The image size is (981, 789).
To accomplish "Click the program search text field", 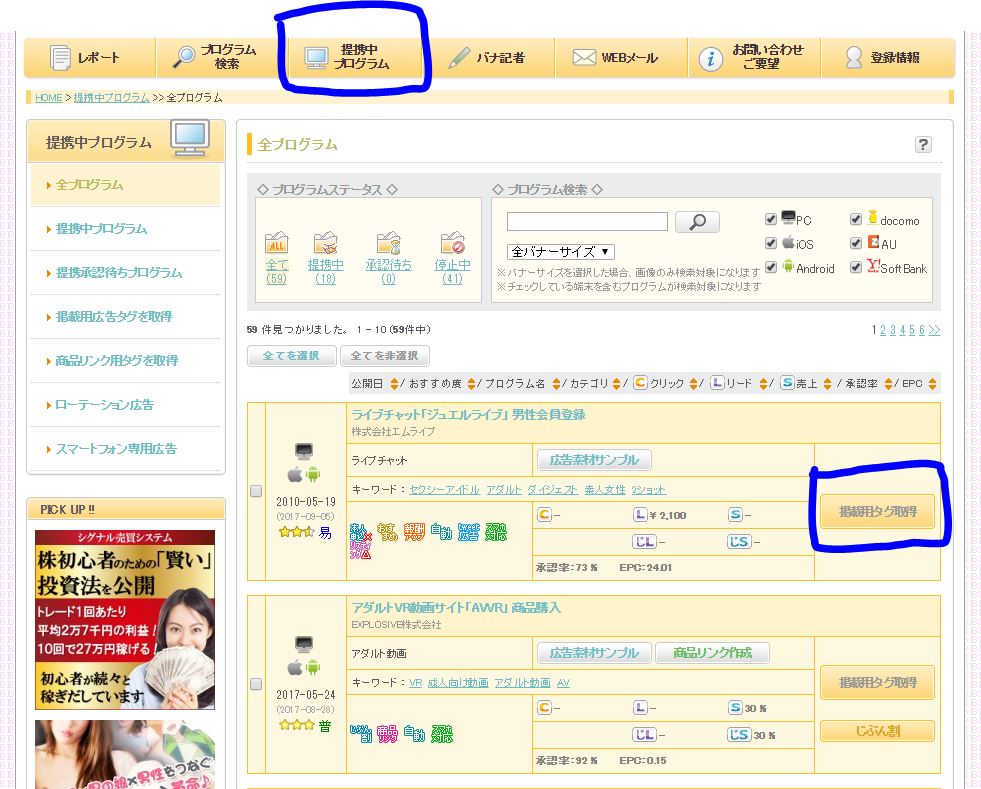I will click(x=587, y=222).
